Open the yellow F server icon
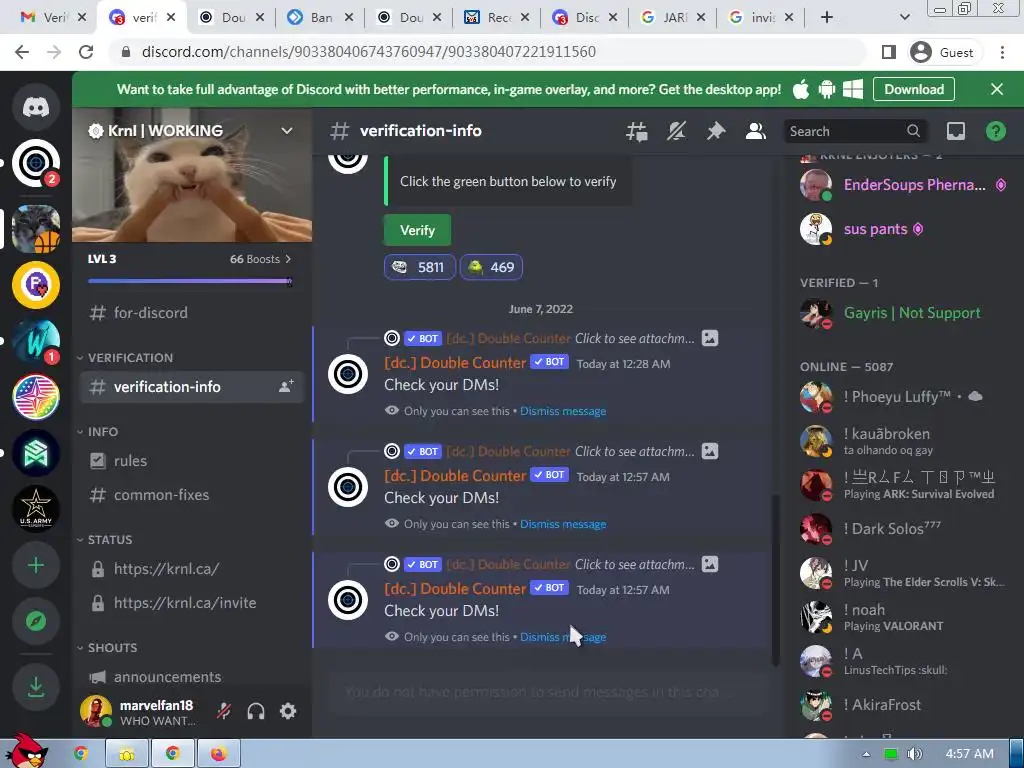Screen dimensions: 1024x768 (36, 285)
